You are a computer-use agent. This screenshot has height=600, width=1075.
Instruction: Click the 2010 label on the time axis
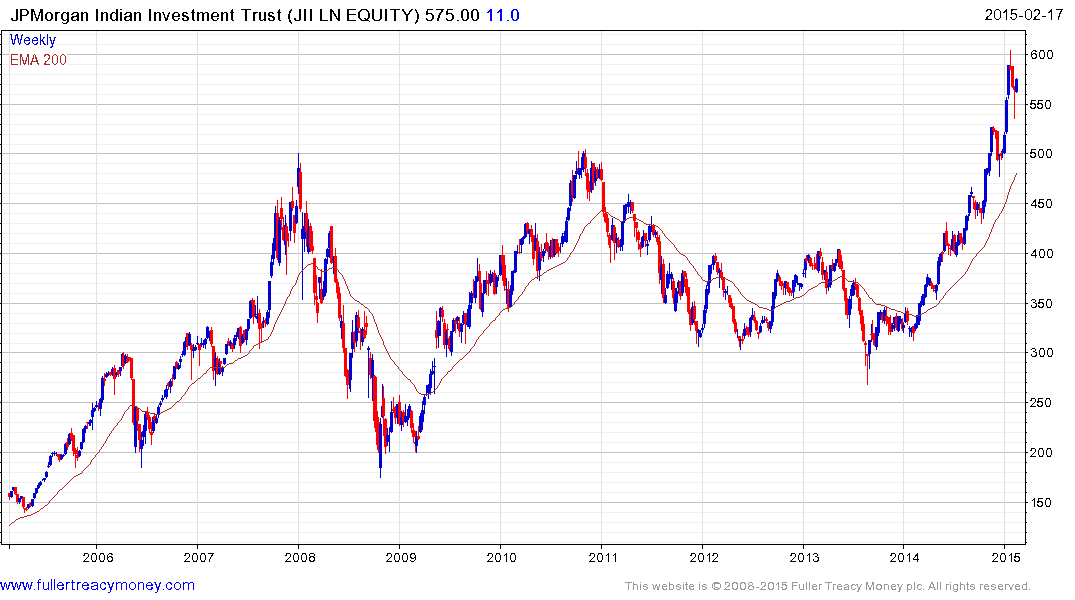(x=501, y=557)
